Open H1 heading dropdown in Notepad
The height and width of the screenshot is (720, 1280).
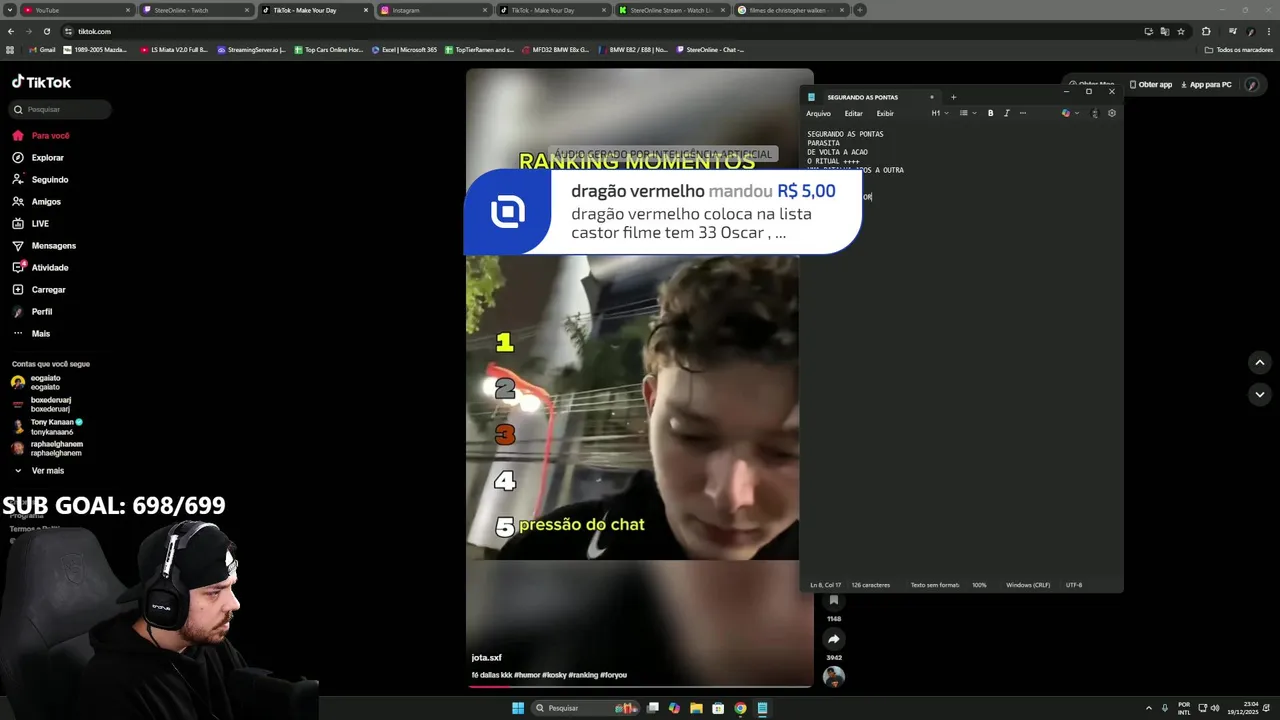click(x=940, y=113)
